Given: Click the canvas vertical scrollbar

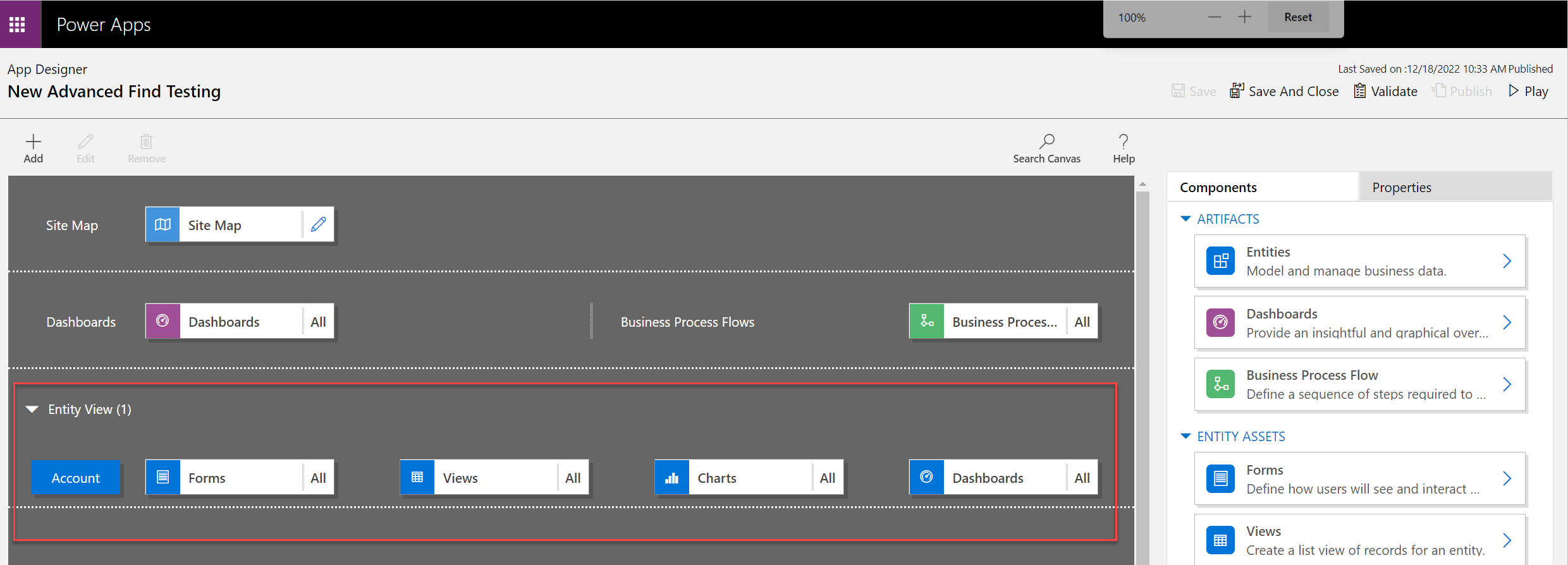Looking at the screenshot, I should (1142, 378).
